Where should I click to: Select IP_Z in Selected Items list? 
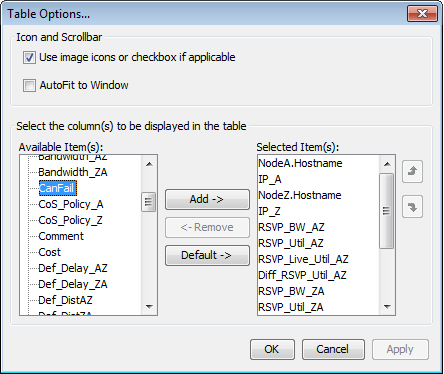269,211
